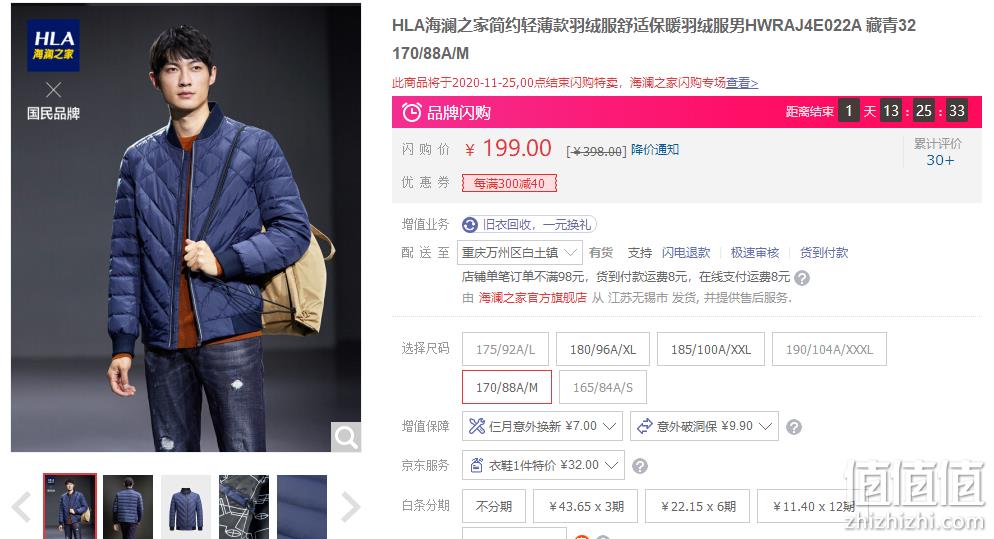Show previous product thumbnails with left arrow
Viewport: 994px width, 539px height.
click(x=22, y=507)
